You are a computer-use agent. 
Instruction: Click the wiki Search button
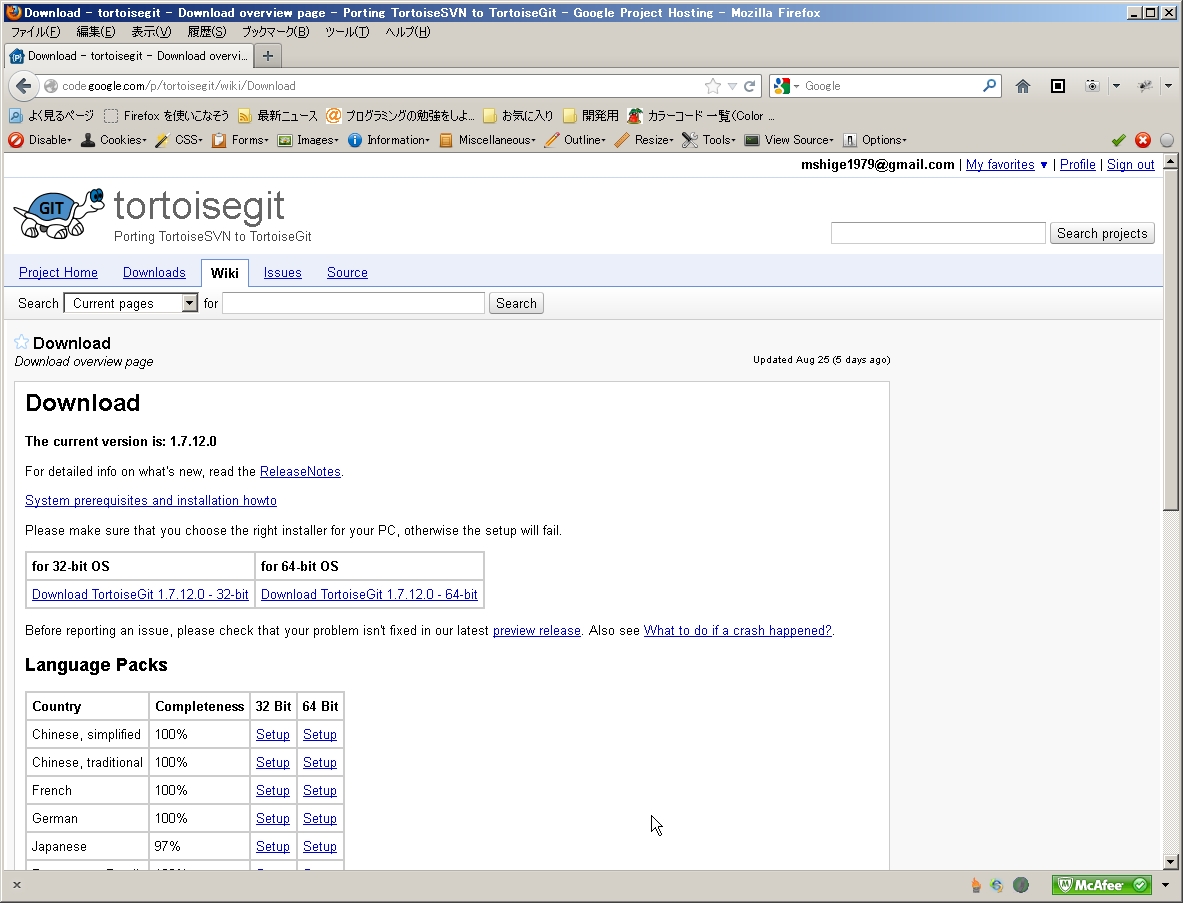tap(516, 303)
